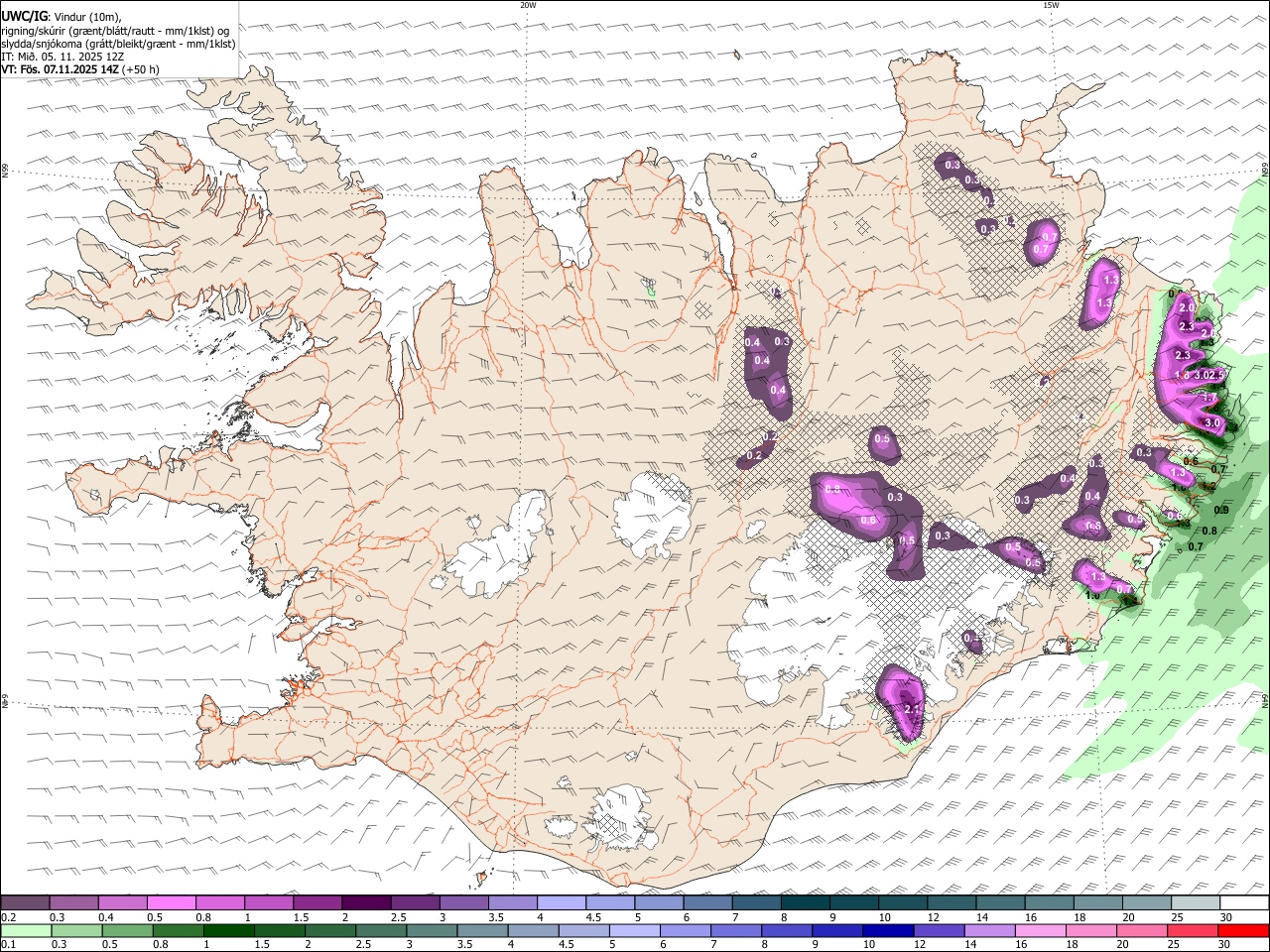Pick the light pink lower legend swatch between 16 and 18
Image resolution: width=1270 pixels, height=952 pixels.
1040,930
